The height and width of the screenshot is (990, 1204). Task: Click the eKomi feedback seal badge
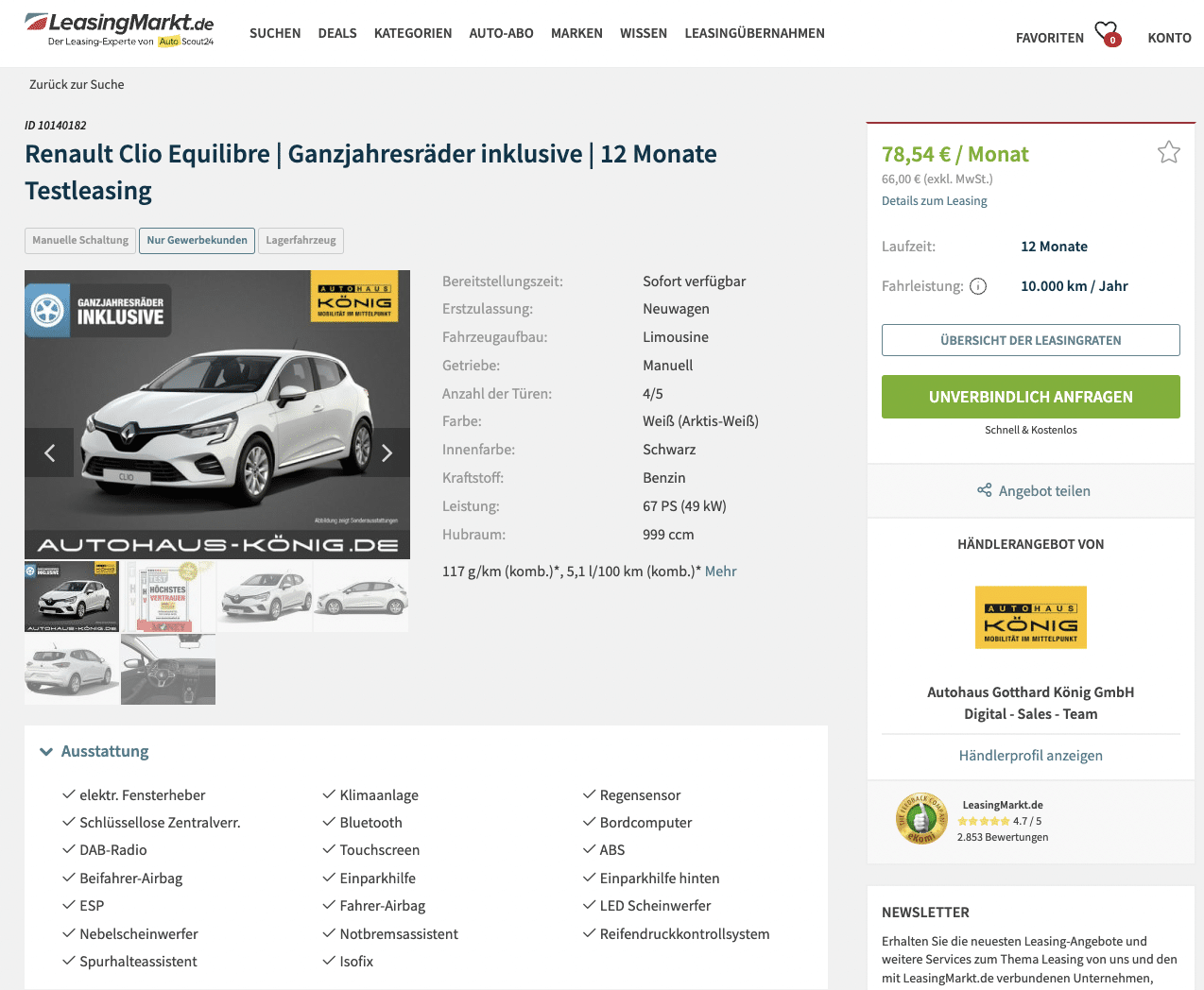tap(921, 818)
